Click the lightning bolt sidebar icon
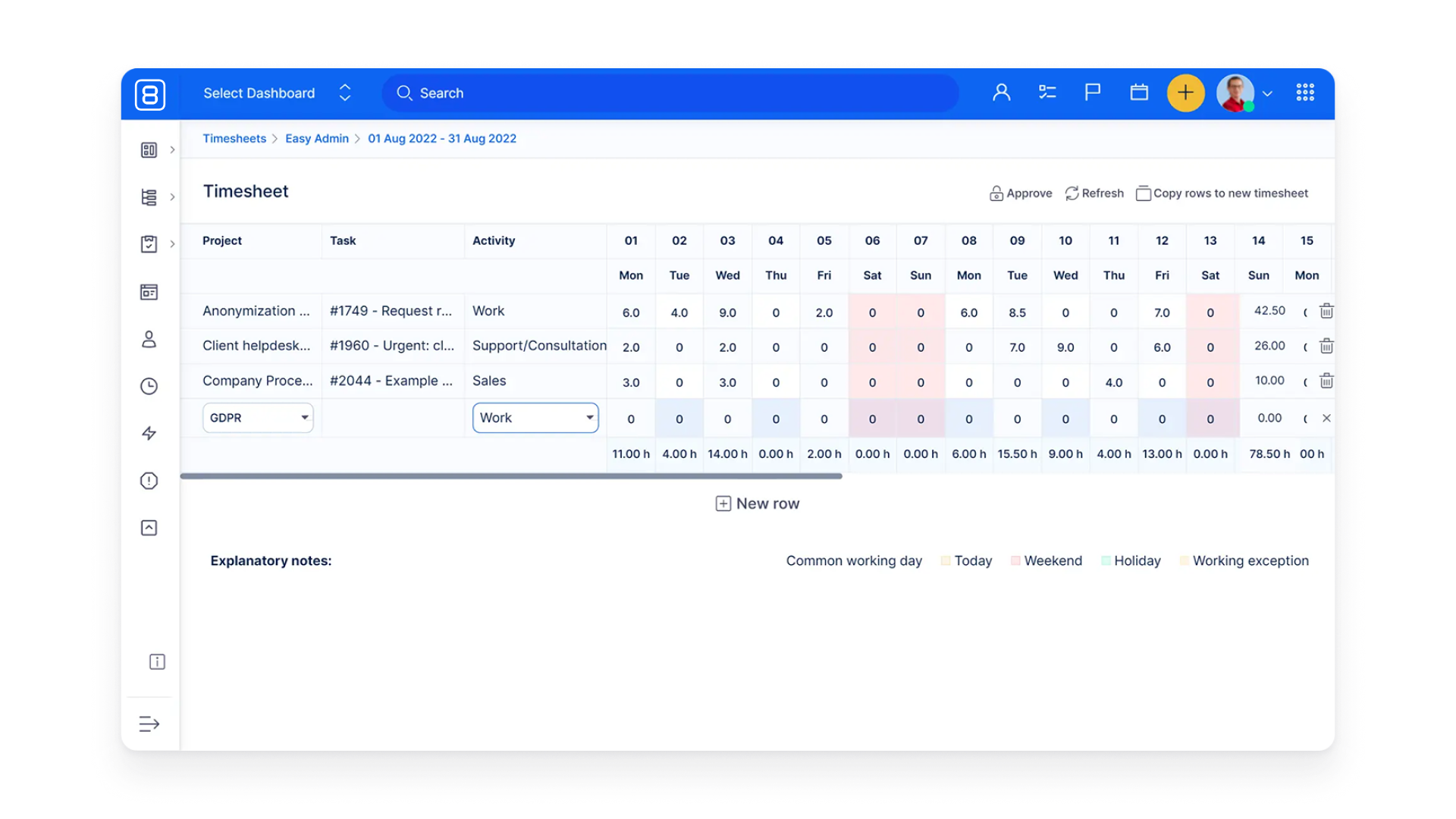Screen dimensions: 1456x819 (149, 434)
